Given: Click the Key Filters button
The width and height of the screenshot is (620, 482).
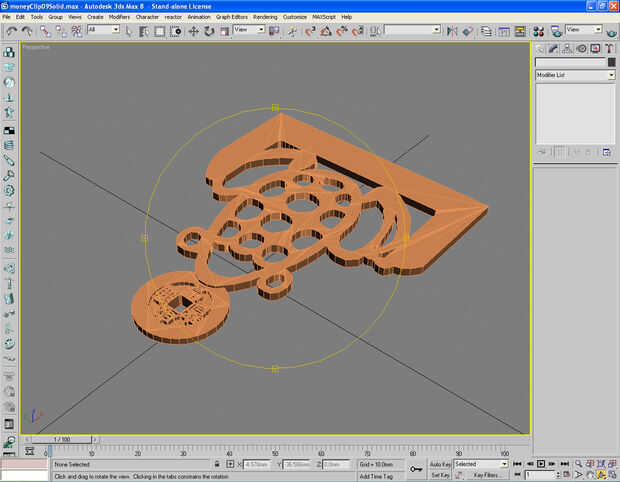Looking at the screenshot, I should point(486,475).
